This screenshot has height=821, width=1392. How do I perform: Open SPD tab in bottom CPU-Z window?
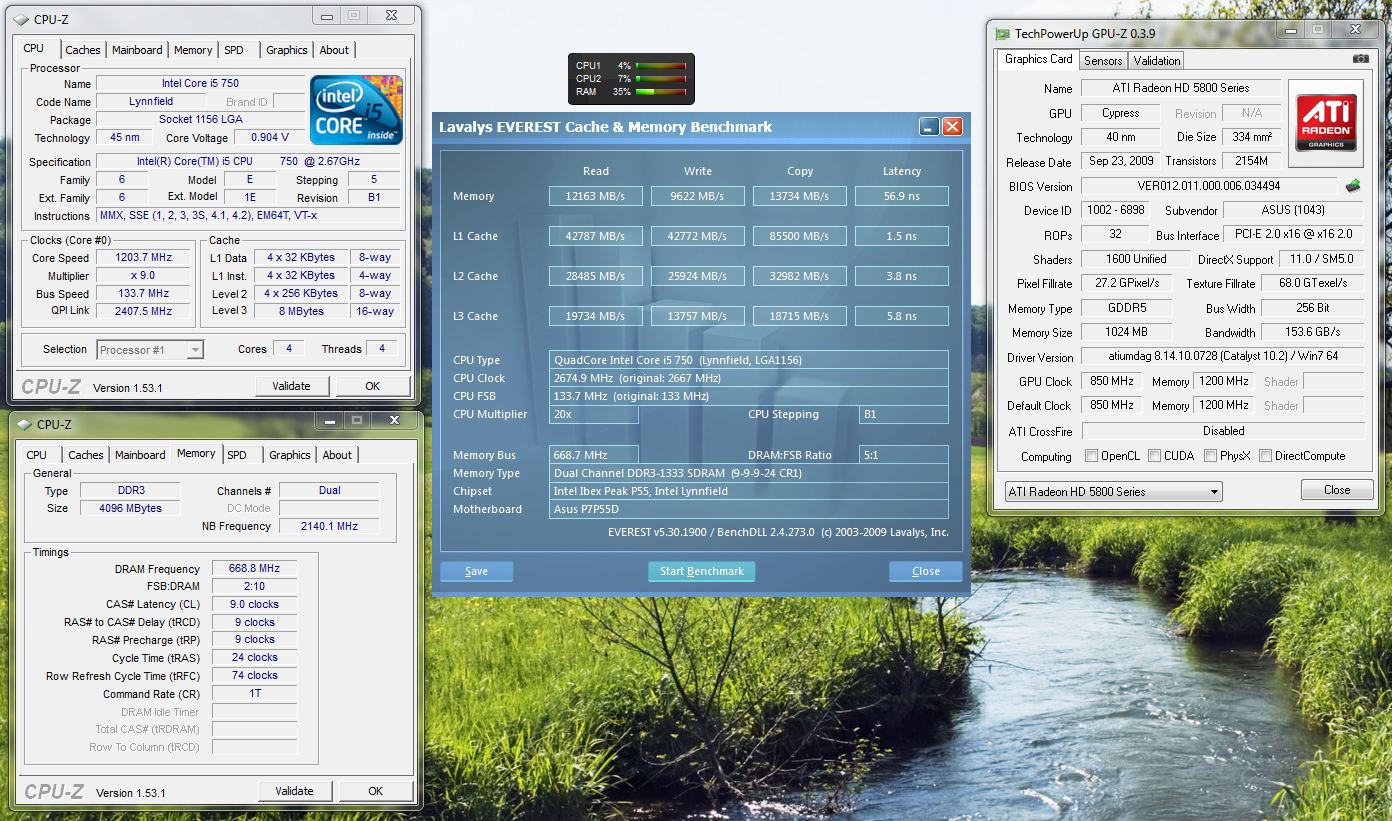point(237,455)
